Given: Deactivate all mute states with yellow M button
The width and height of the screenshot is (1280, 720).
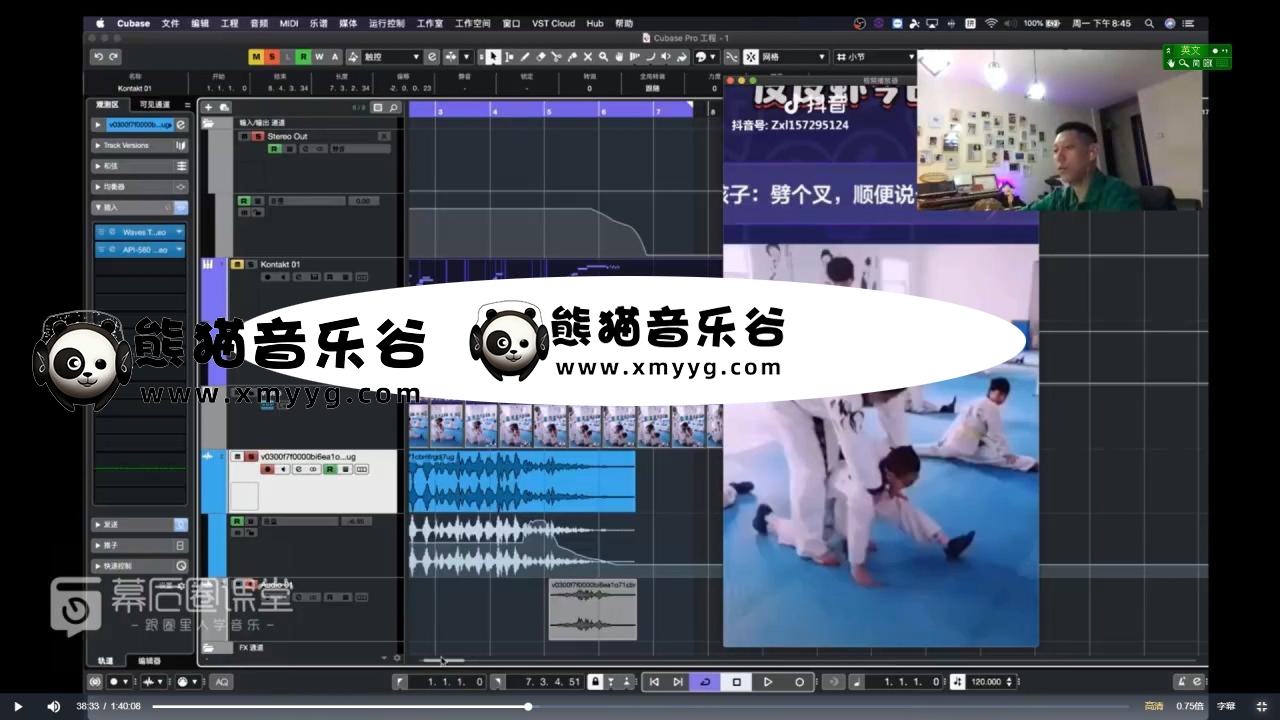Looking at the screenshot, I should (256, 57).
